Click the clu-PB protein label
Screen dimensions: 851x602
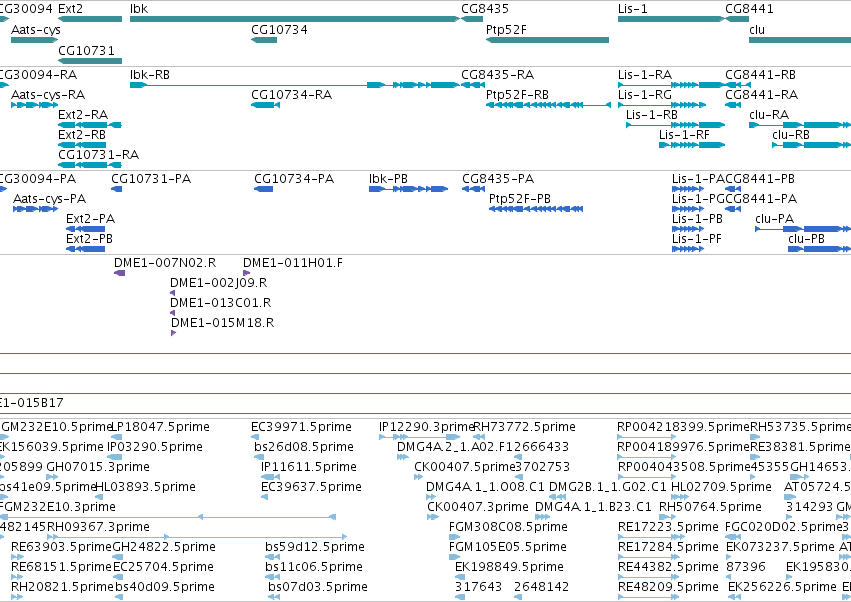[x=806, y=239]
